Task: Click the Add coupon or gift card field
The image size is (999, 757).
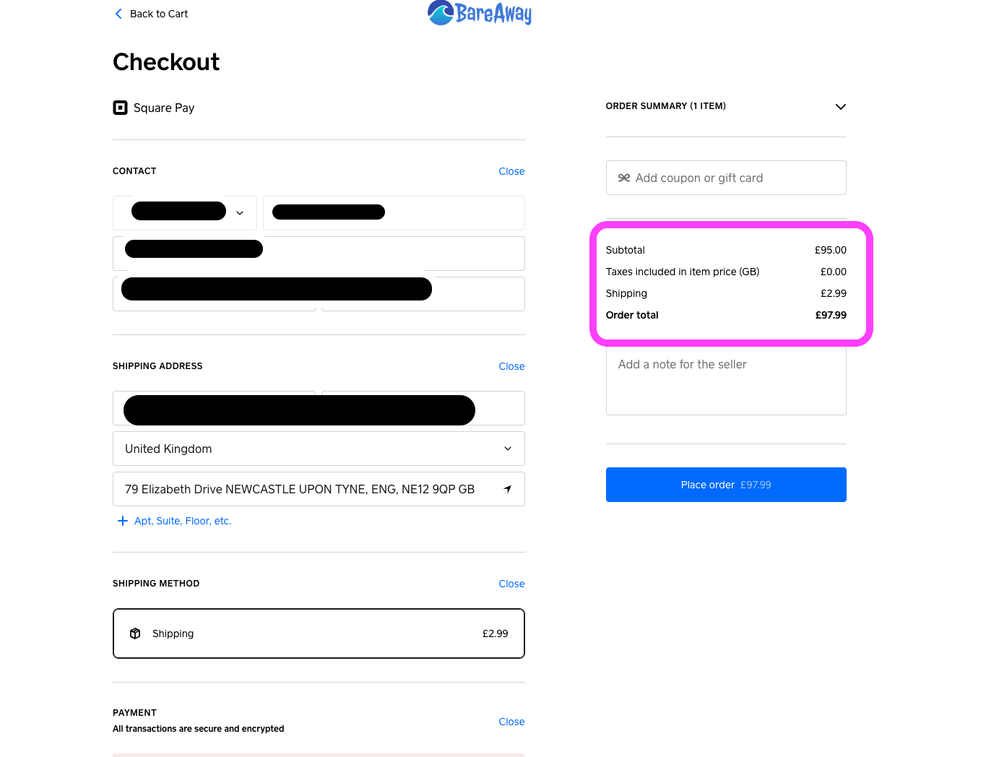Action: coord(735,178)
